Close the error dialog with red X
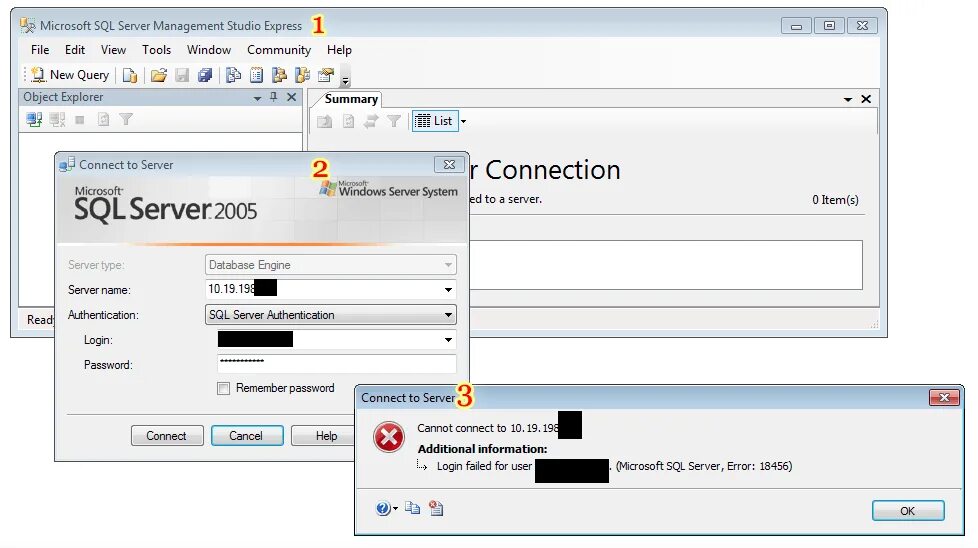978x548 pixels. [944, 398]
